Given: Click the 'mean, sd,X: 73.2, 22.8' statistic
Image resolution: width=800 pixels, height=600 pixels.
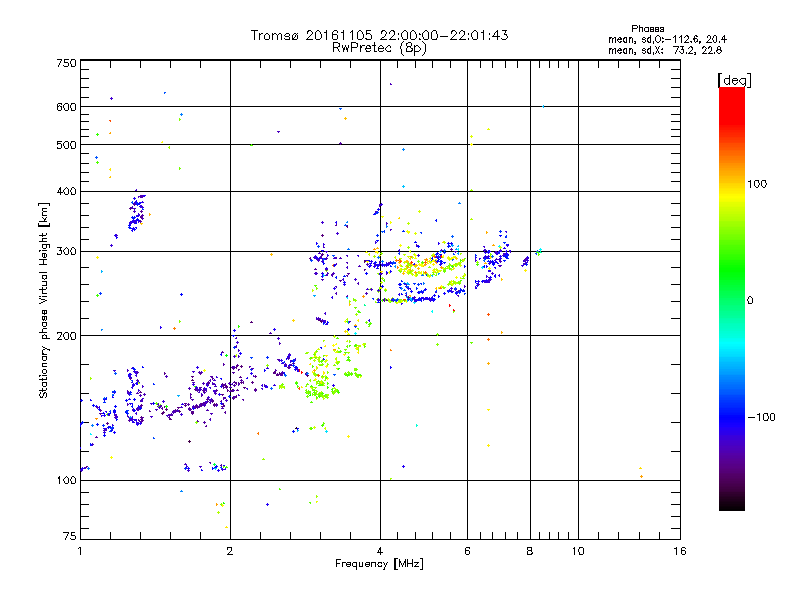Looking at the screenshot, I should point(665,50).
